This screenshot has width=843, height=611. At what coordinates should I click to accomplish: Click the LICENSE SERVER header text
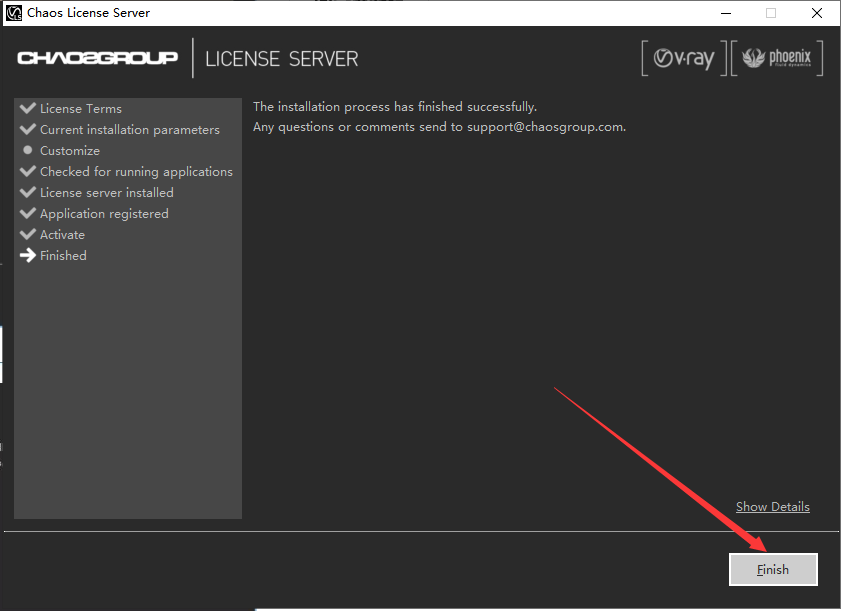tap(281, 58)
